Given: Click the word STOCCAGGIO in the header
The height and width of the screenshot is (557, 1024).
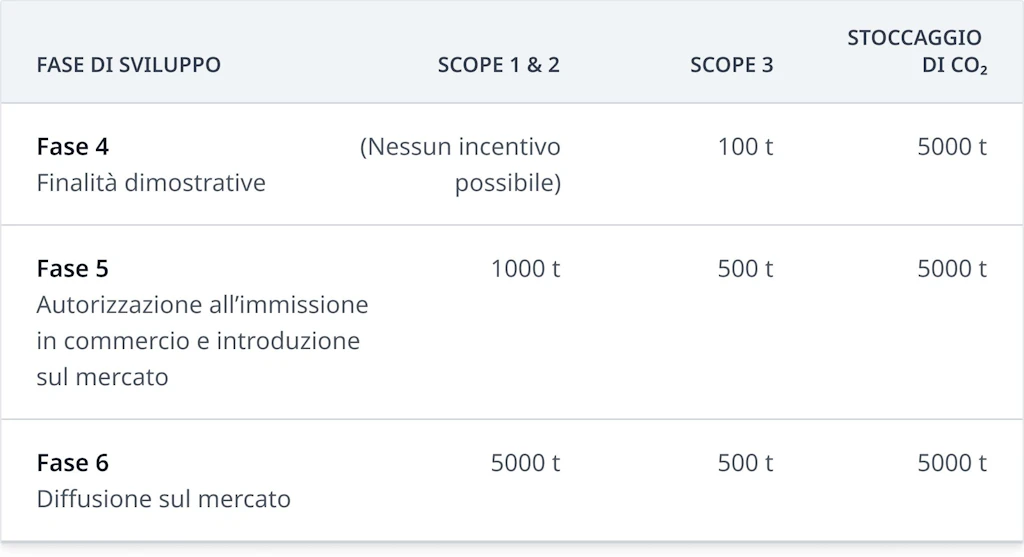Looking at the screenshot, I should (914, 38).
